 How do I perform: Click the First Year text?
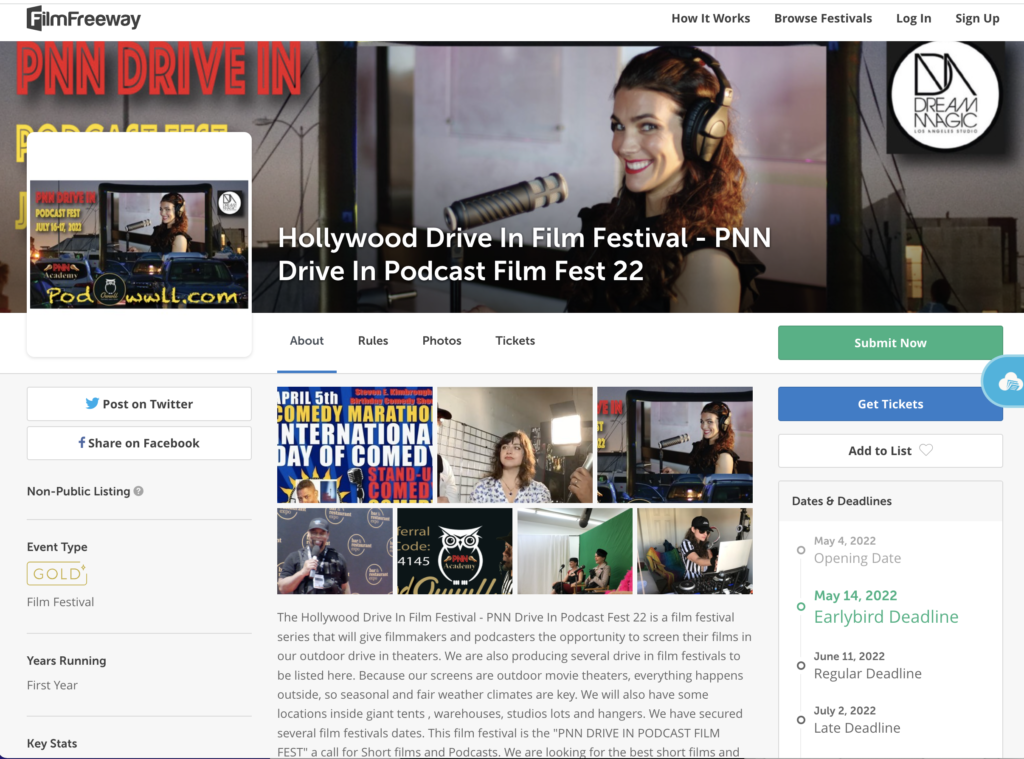point(52,685)
